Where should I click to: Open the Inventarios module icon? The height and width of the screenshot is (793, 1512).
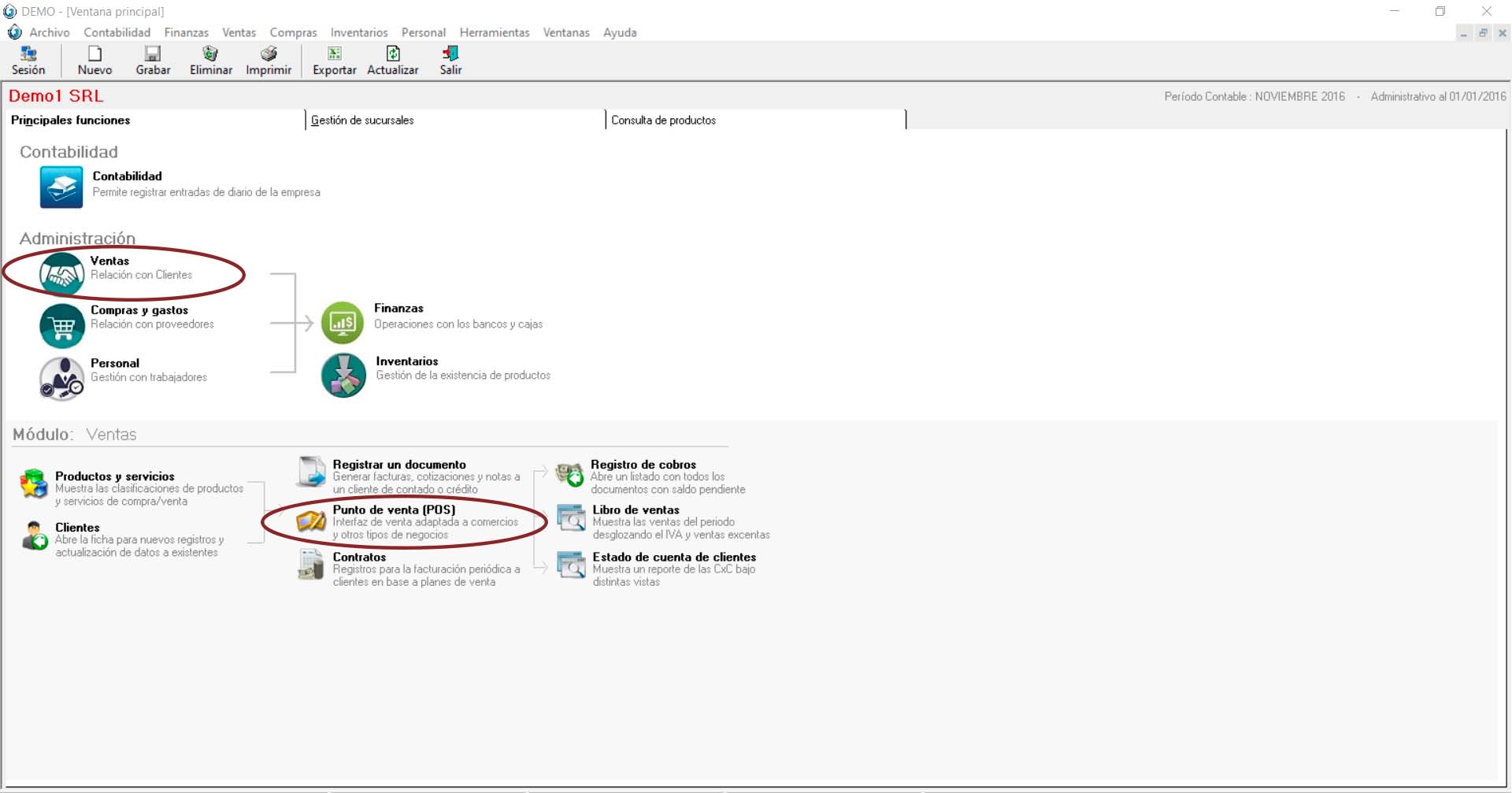pyautogui.click(x=343, y=376)
